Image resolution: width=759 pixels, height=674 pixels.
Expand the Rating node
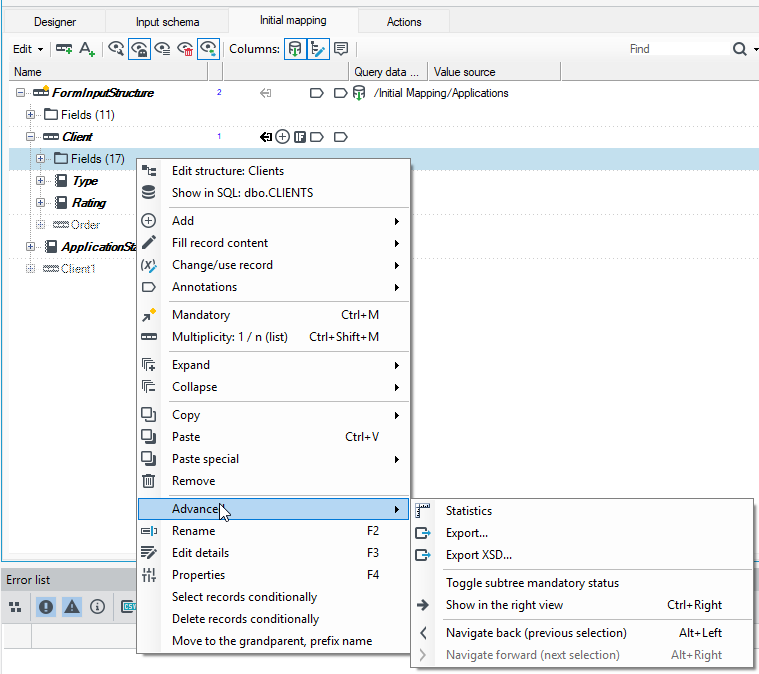[x=41, y=202]
